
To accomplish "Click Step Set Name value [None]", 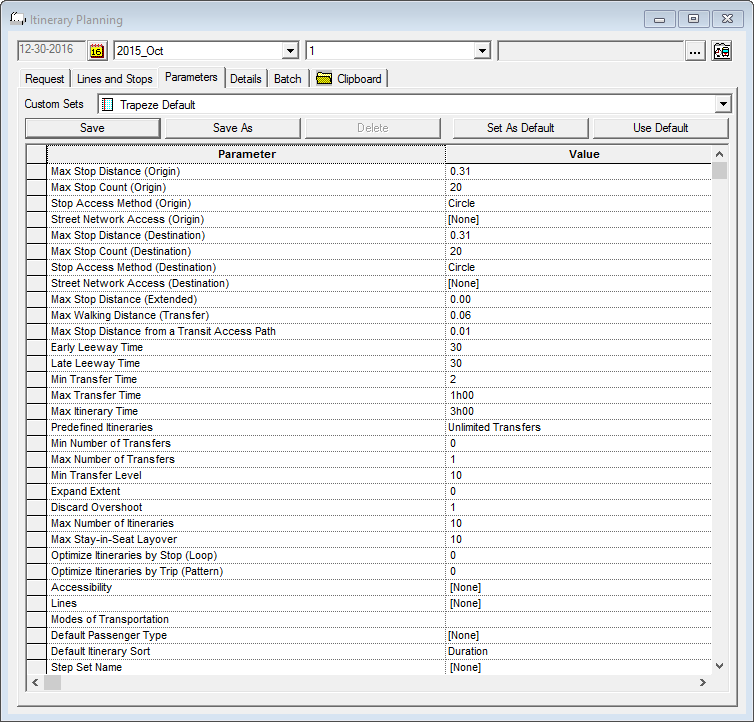I will (578, 668).
